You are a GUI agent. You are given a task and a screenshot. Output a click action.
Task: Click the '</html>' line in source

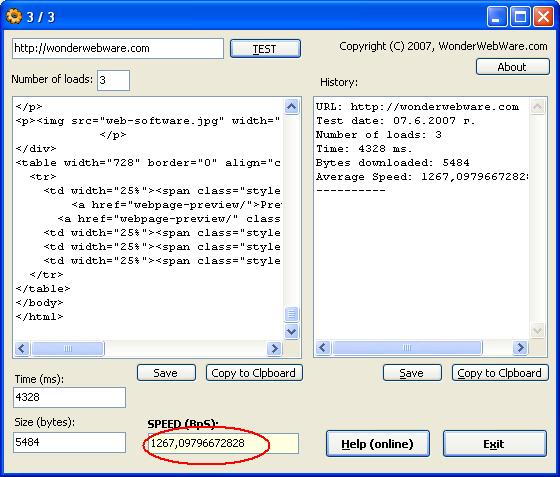click(40, 317)
